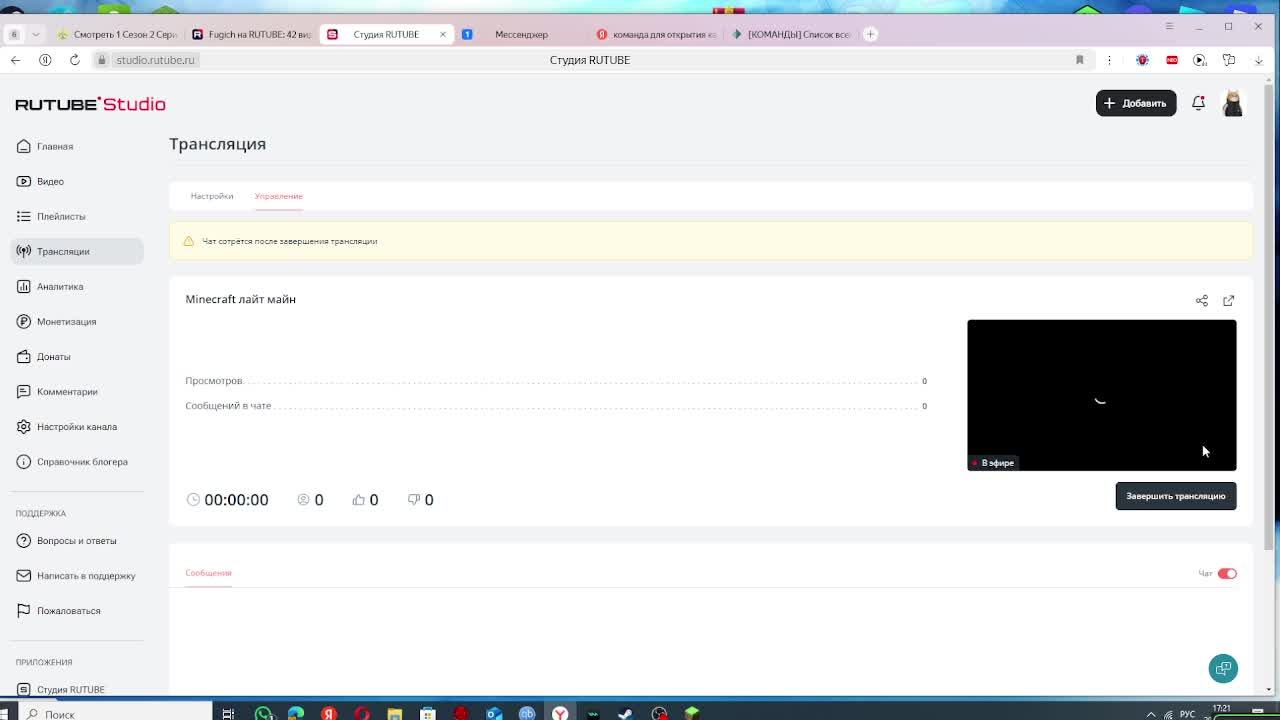This screenshot has height=720, width=1280.
Task: Toggle the Чат switch off
Action: [x=1227, y=573]
